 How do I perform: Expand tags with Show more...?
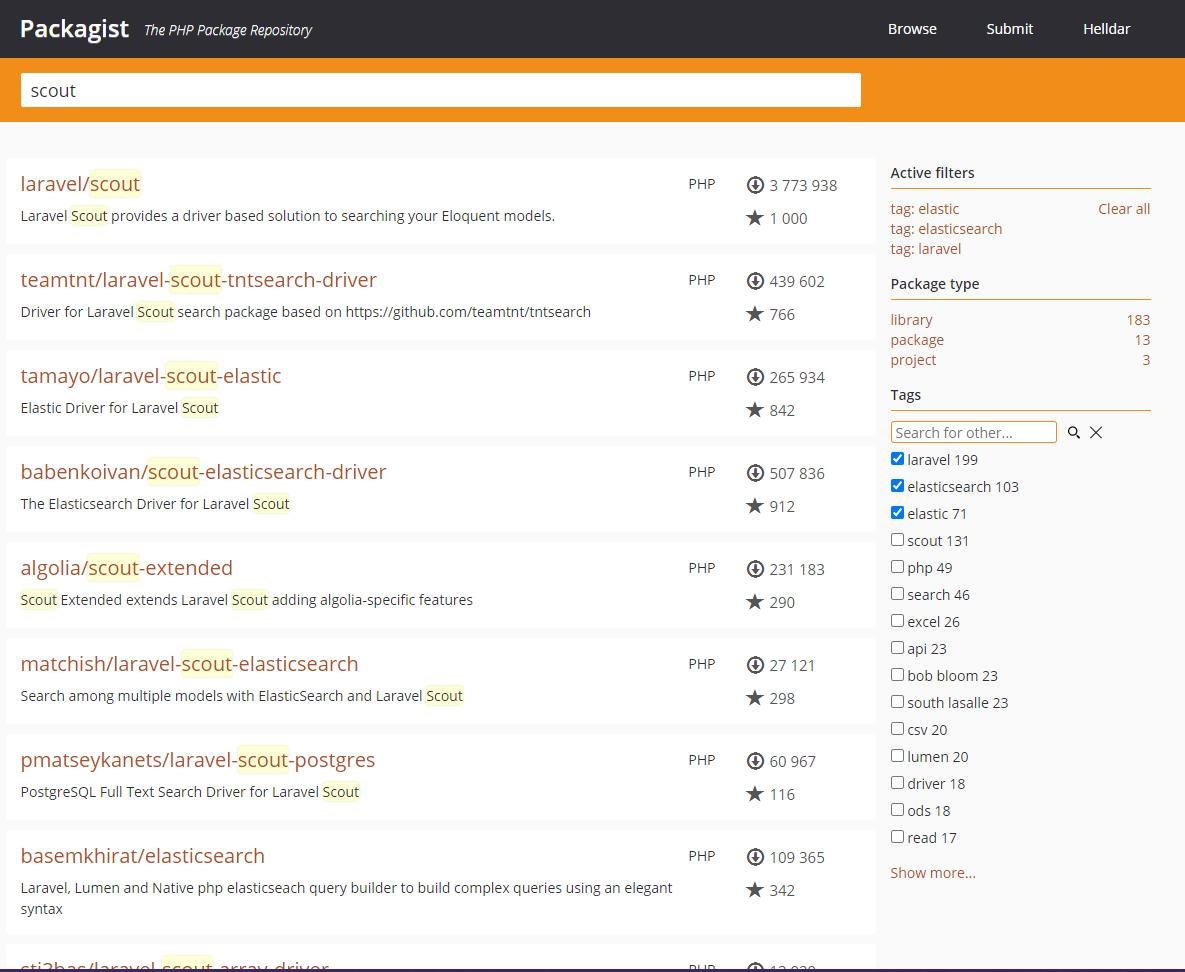pos(933,873)
